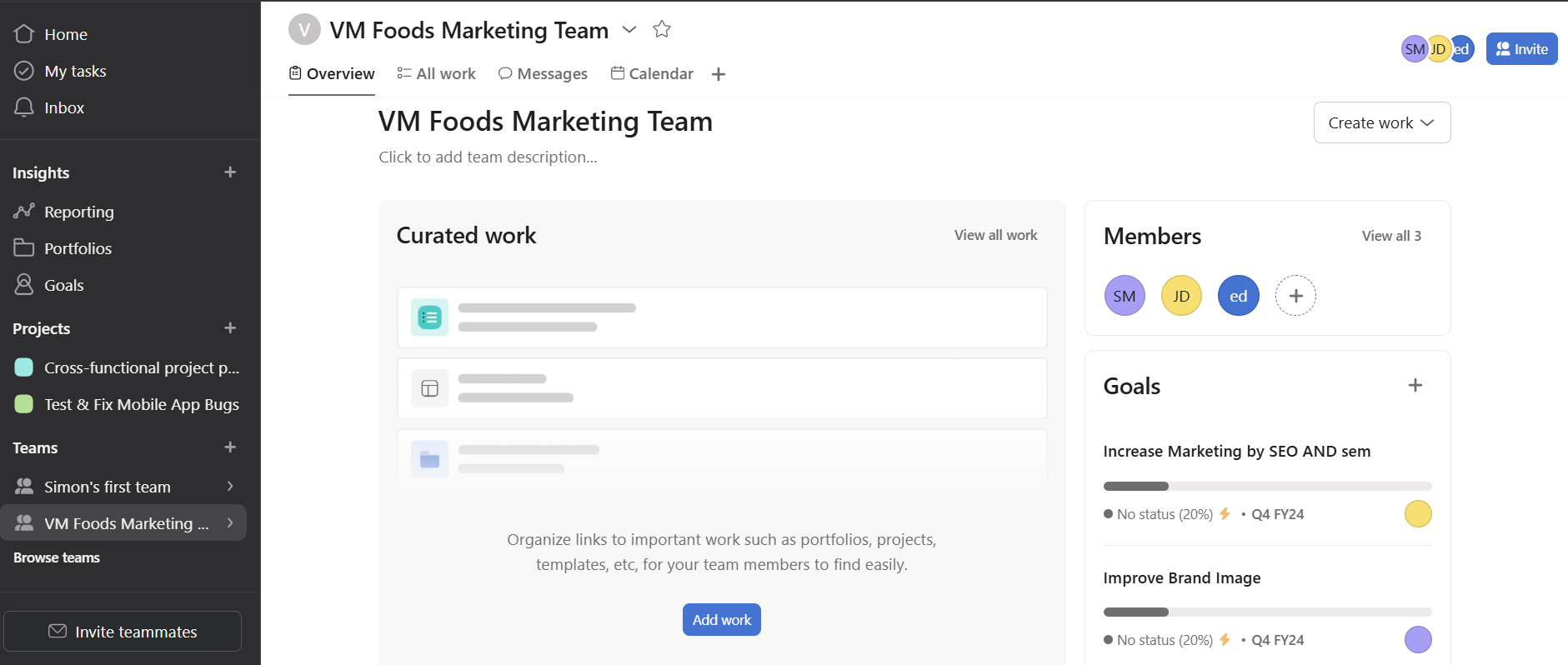1568x665 pixels.
Task: Open Test & Fix Mobile App Bugs project
Action: 127,404
